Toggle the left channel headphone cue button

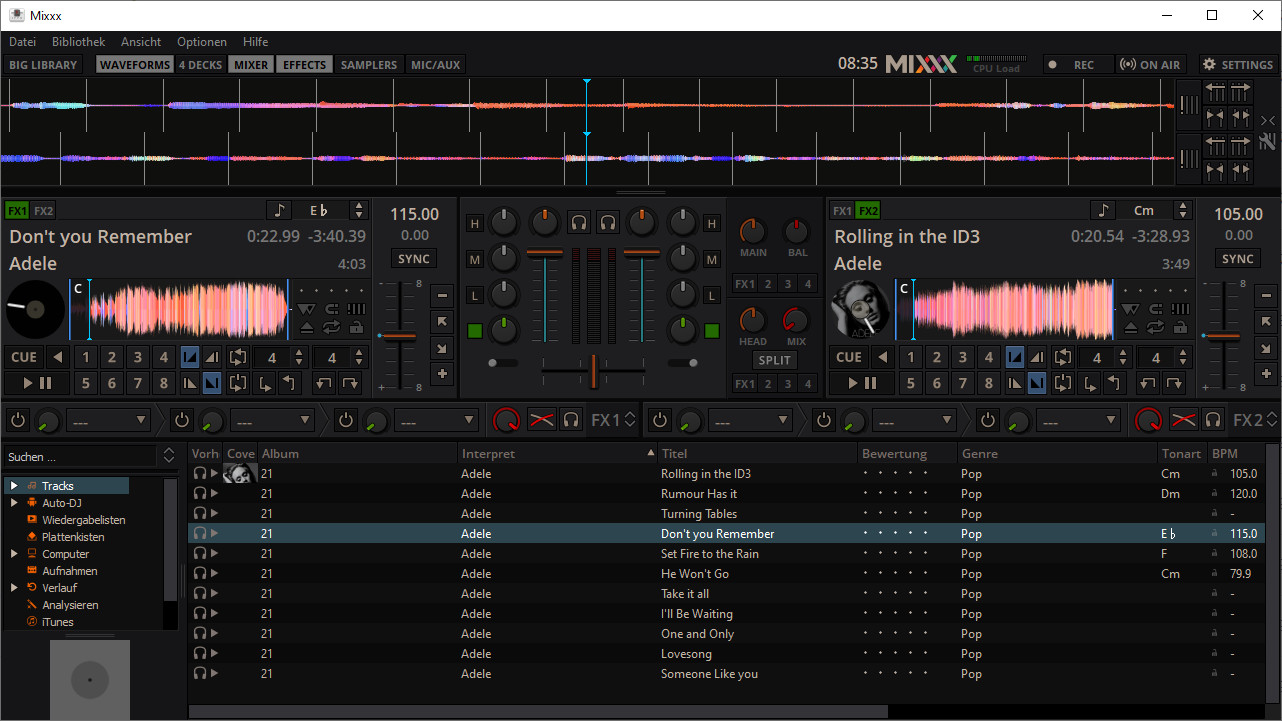coord(578,222)
